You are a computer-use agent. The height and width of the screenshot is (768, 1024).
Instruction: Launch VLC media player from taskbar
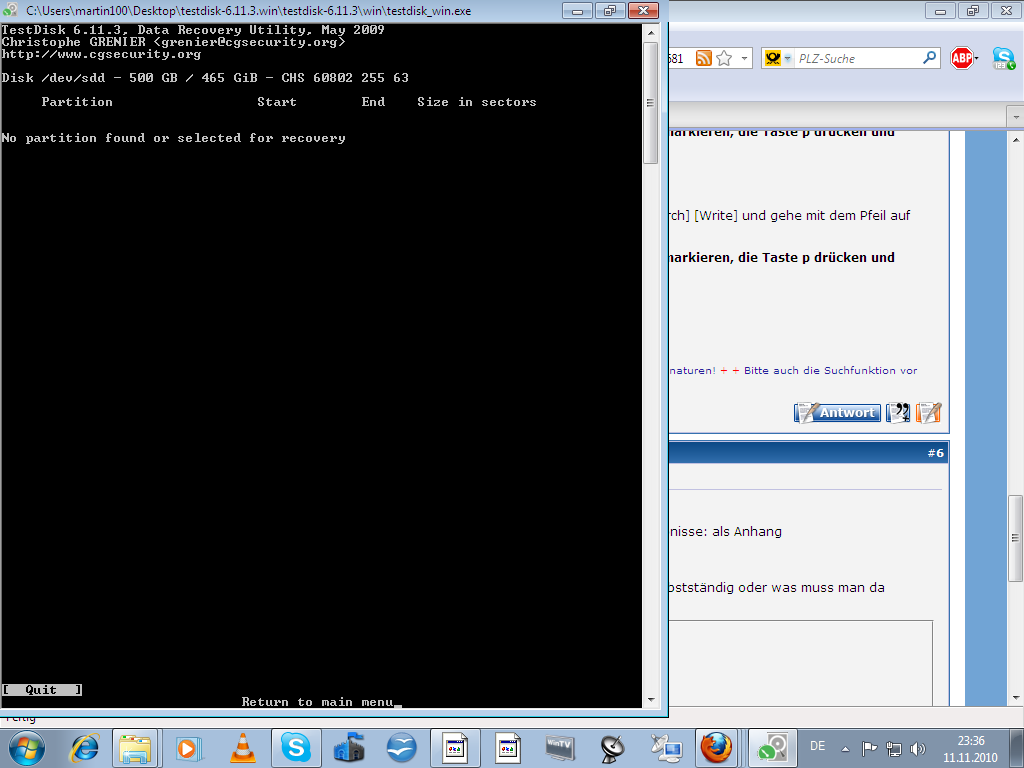pyautogui.click(x=242, y=748)
